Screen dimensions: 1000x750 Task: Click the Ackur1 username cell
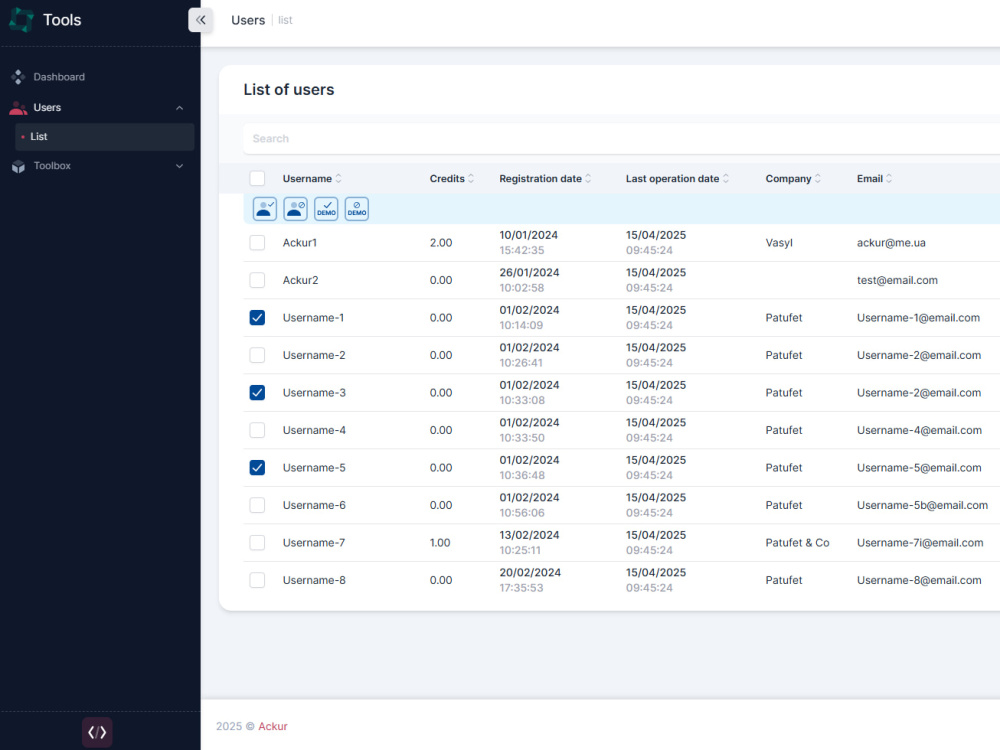pos(300,242)
